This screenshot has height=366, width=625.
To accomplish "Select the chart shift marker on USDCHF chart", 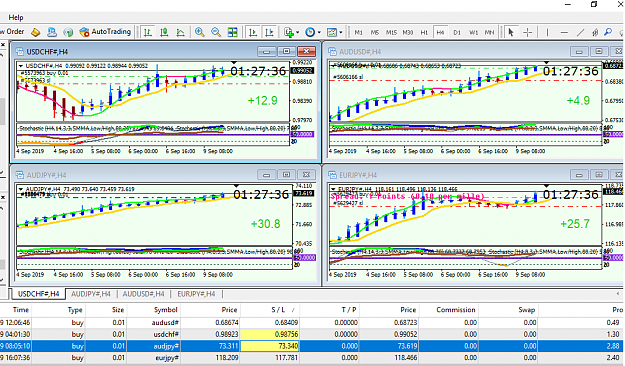I will click(234, 63).
